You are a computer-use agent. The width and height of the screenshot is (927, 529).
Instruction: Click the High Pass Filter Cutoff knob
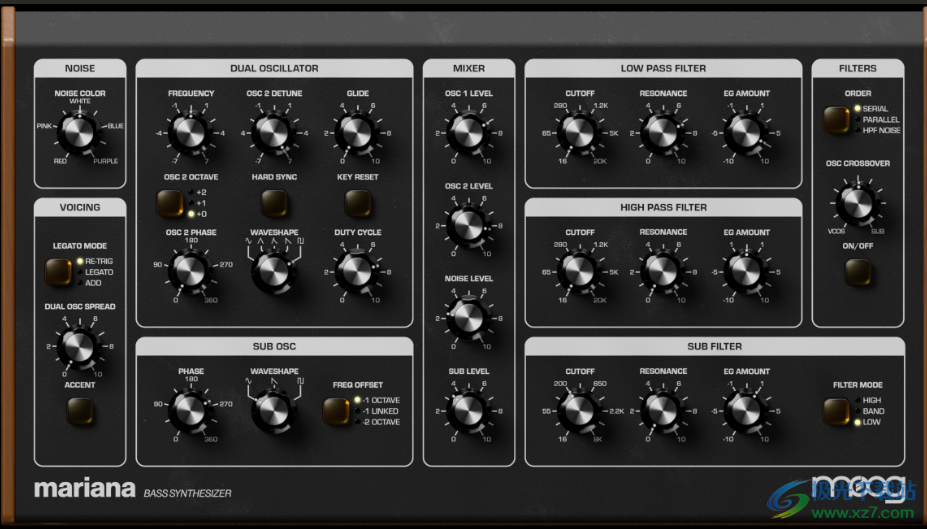(579, 272)
